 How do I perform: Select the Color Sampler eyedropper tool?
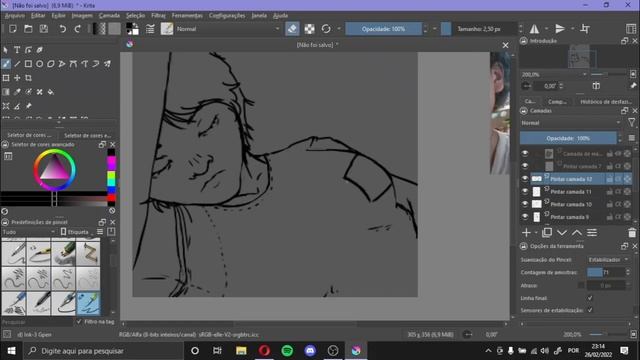tap(17, 92)
